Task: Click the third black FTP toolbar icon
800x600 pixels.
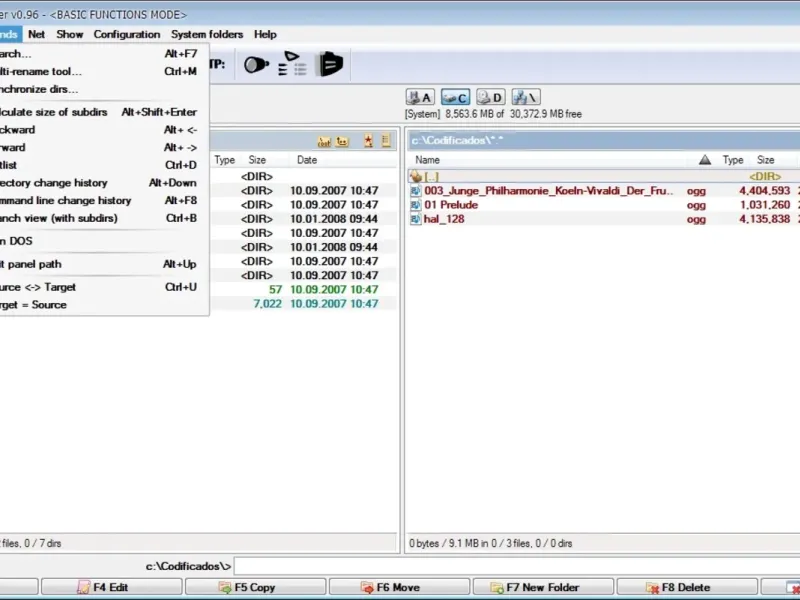Action: (x=330, y=65)
